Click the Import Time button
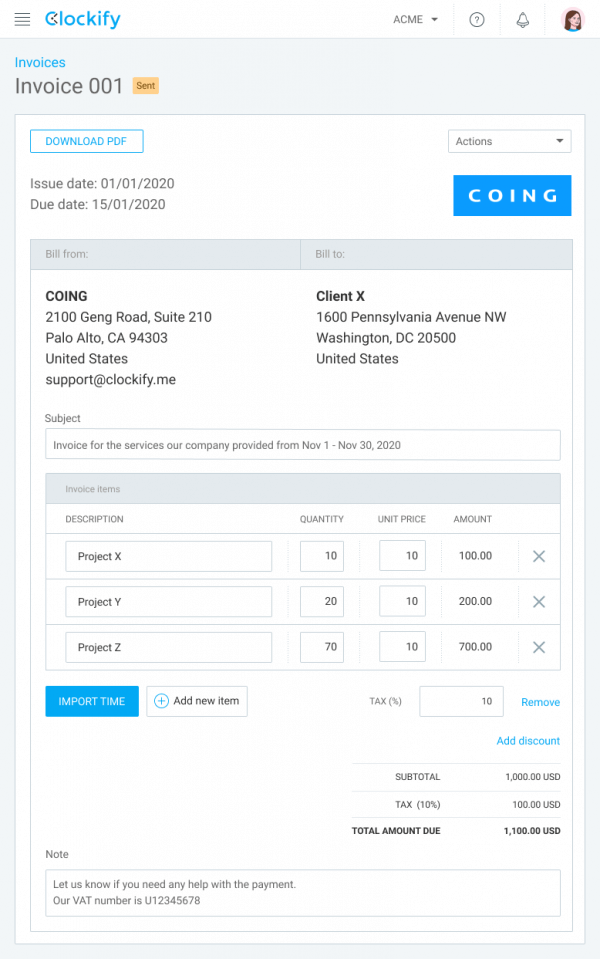Screen dimensions: 600x959 point(91,701)
